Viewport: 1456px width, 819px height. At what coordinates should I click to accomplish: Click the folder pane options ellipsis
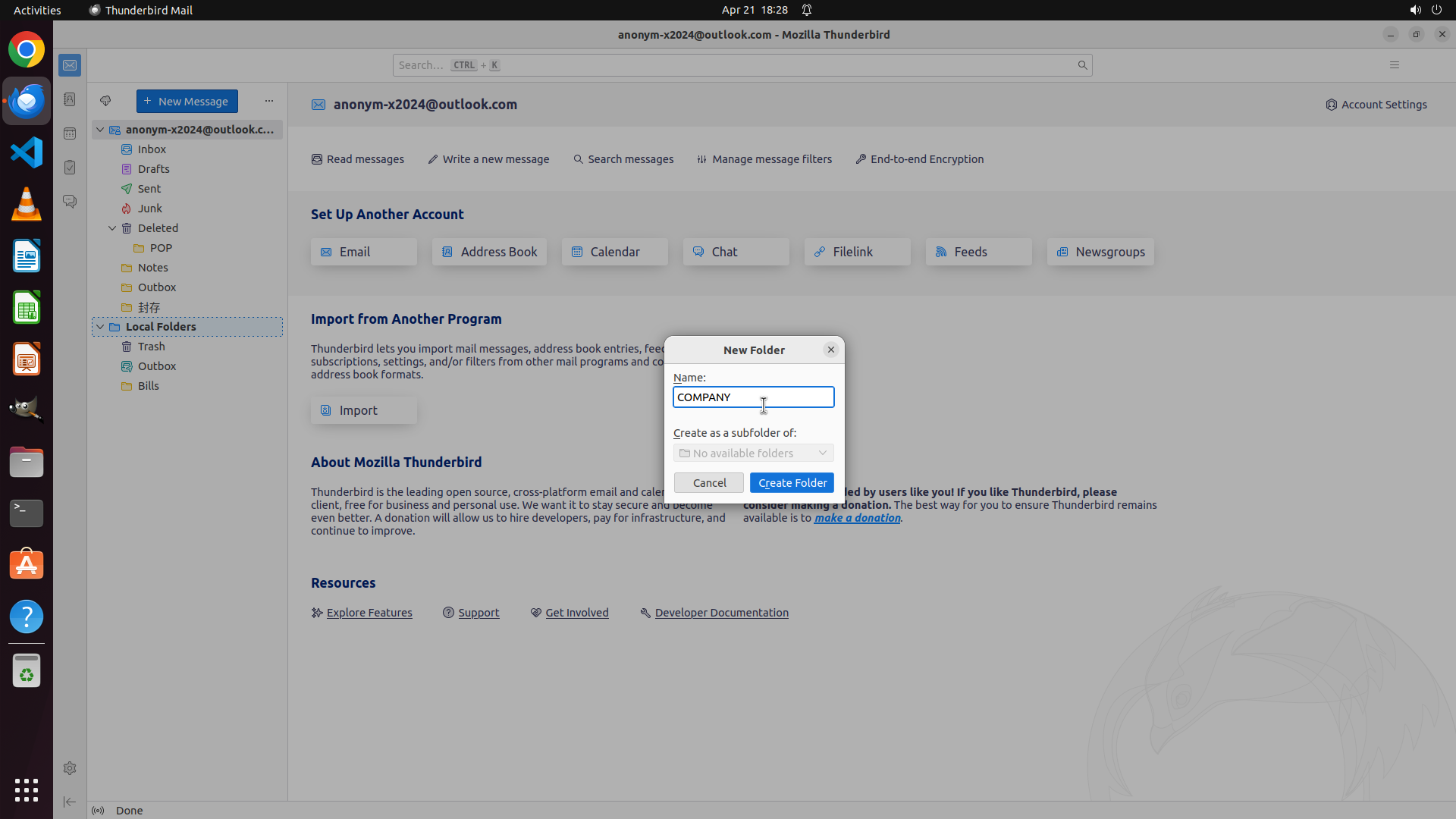click(269, 101)
